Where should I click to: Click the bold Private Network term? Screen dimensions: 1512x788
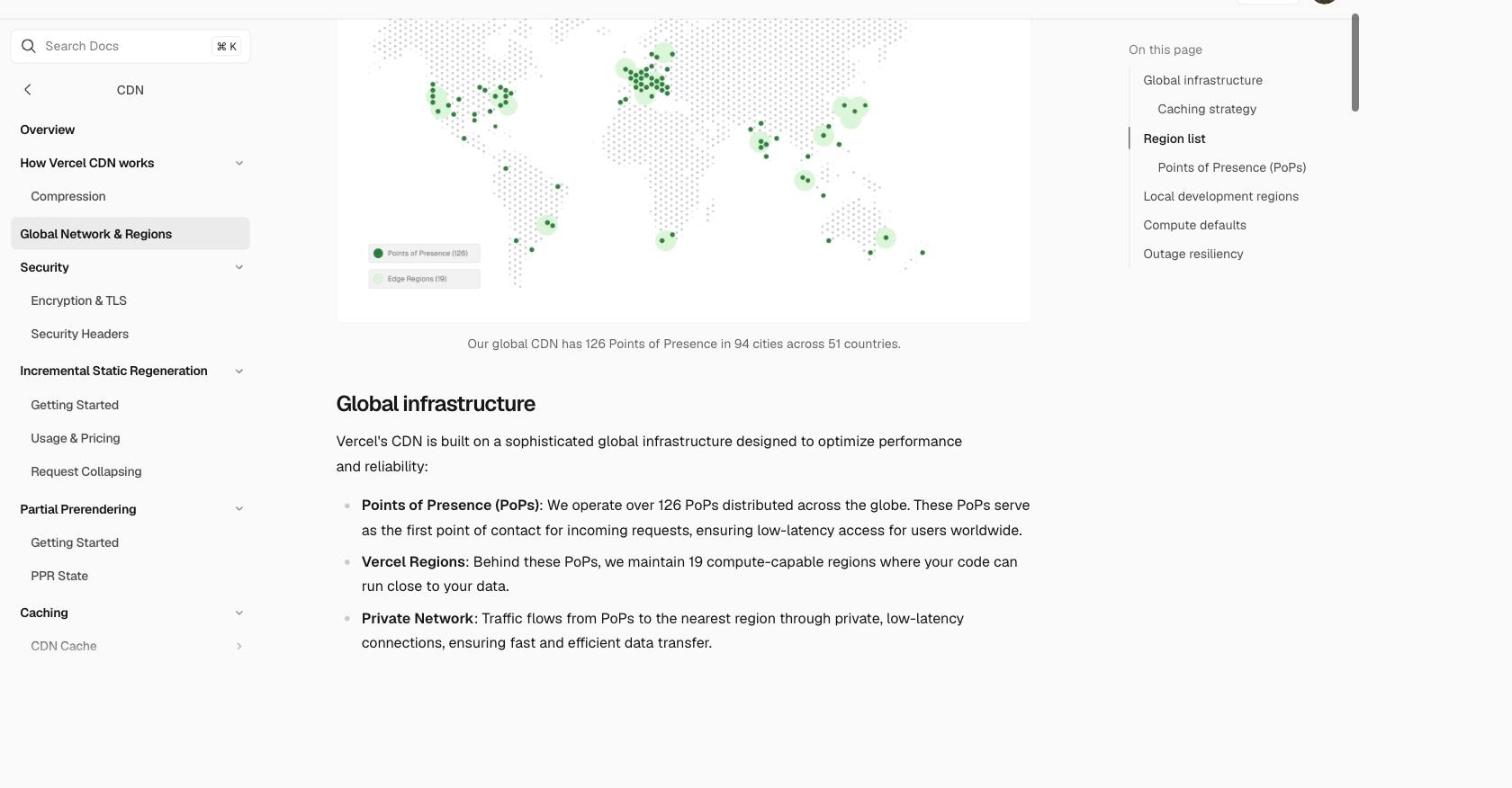(x=418, y=619)
